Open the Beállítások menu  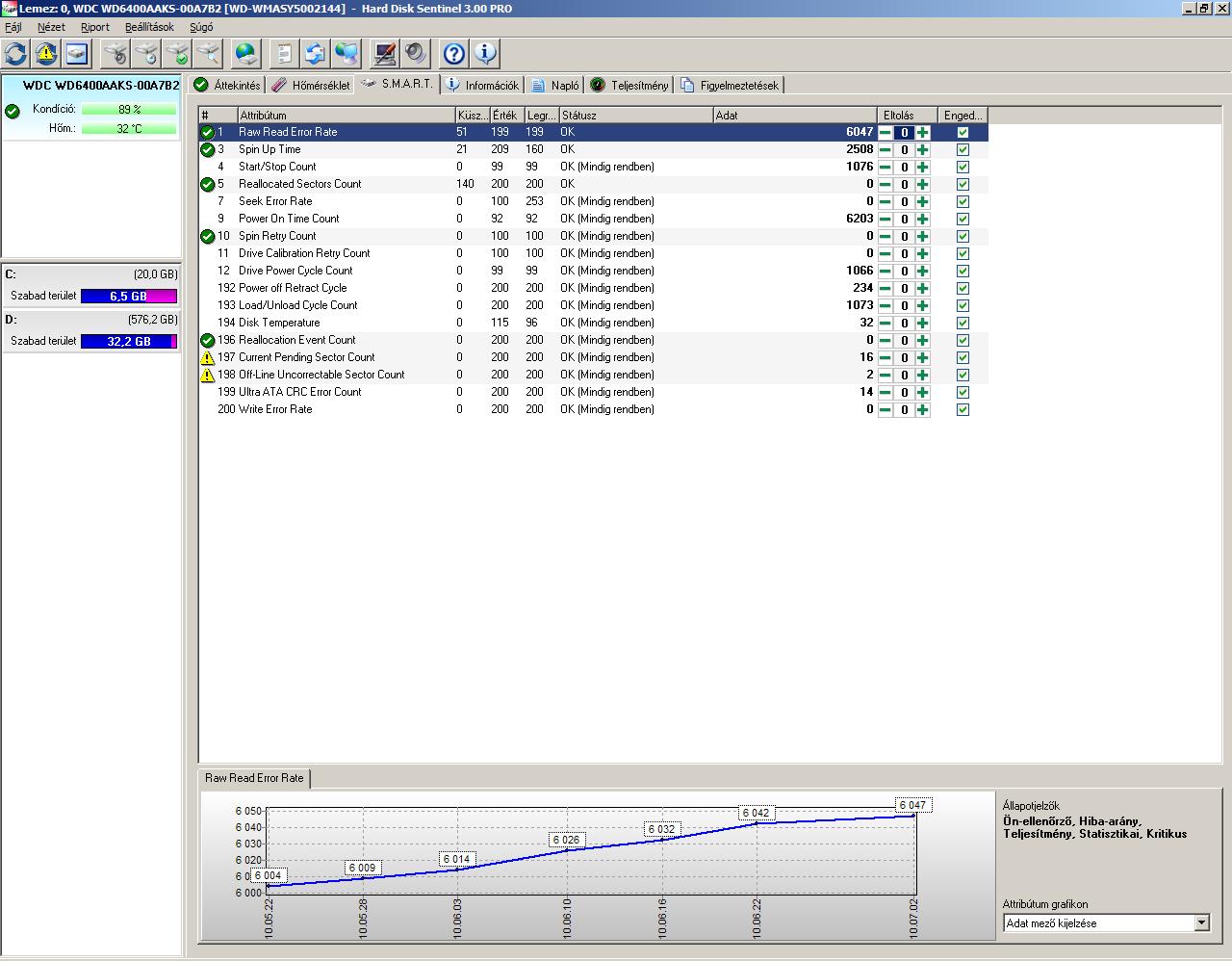tap(149, 27)
